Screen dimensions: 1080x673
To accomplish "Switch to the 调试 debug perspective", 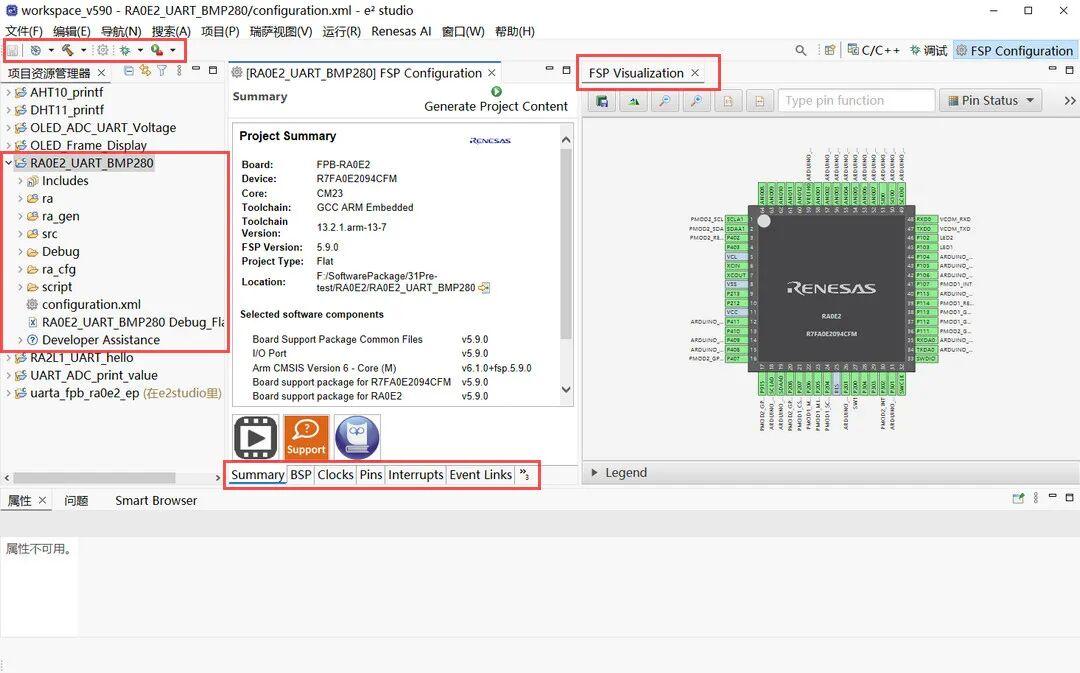I will 928,50.
